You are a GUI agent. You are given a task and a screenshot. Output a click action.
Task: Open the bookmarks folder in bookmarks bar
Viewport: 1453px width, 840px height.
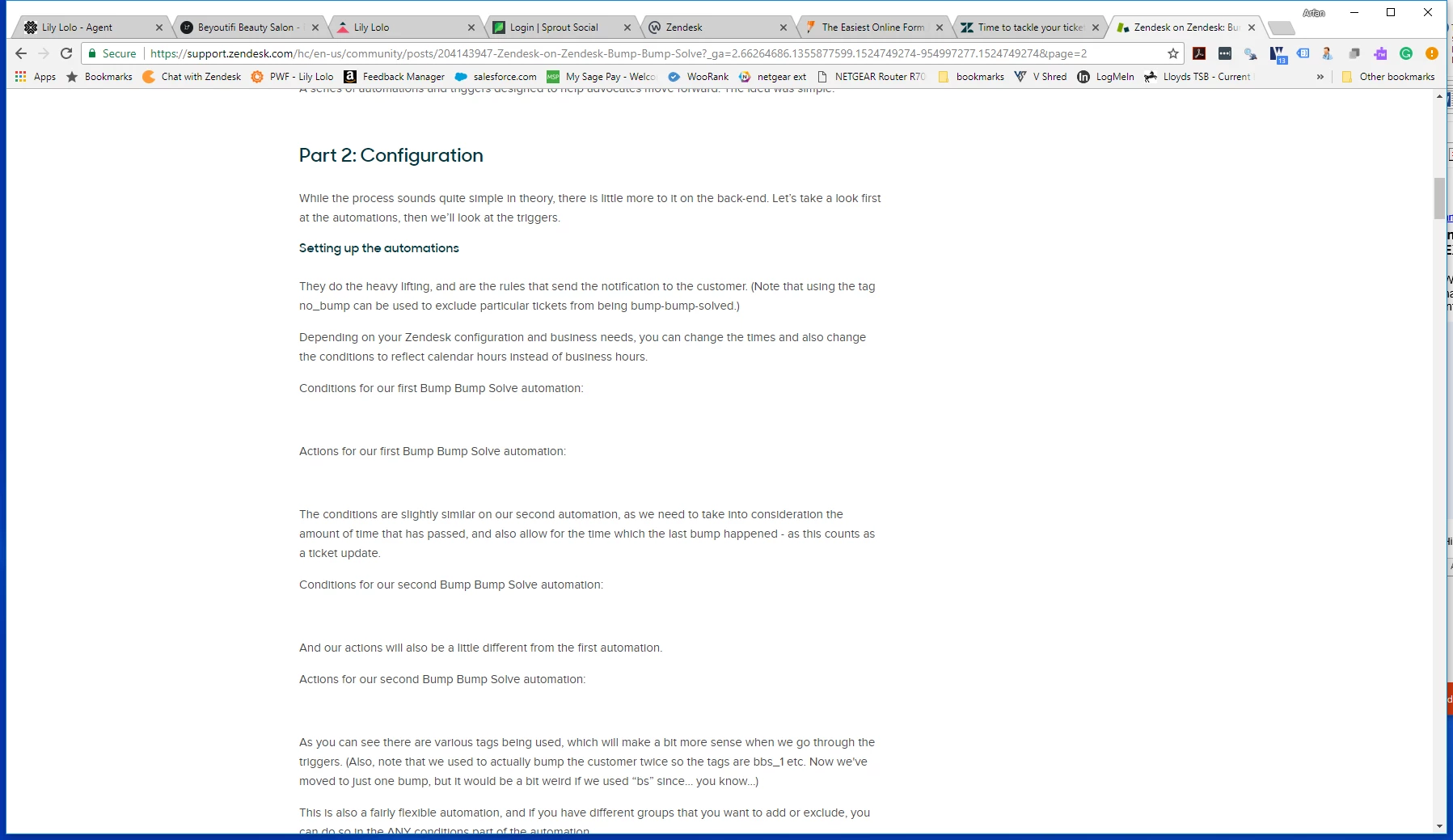971,77
